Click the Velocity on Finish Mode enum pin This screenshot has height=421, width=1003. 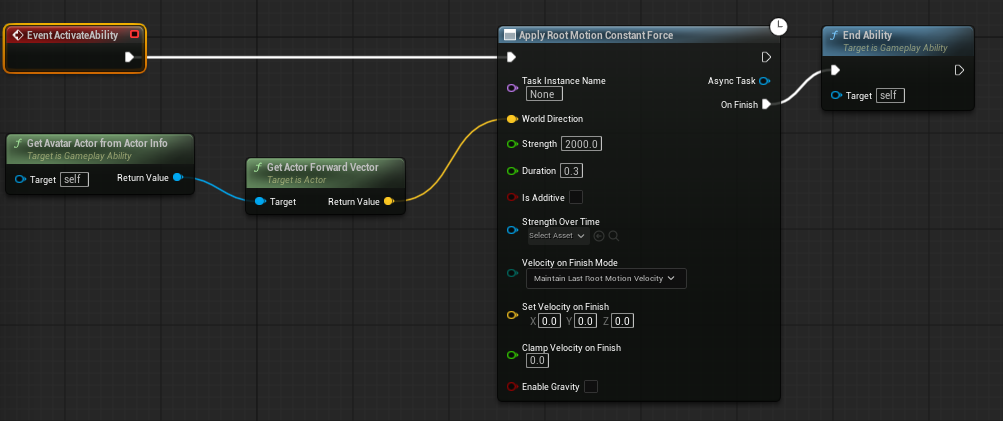coord(512,273)
